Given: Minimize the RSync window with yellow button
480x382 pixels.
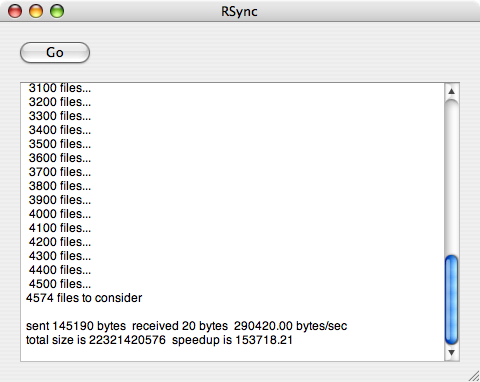Looking at the screenshot, I should (36, 11).
